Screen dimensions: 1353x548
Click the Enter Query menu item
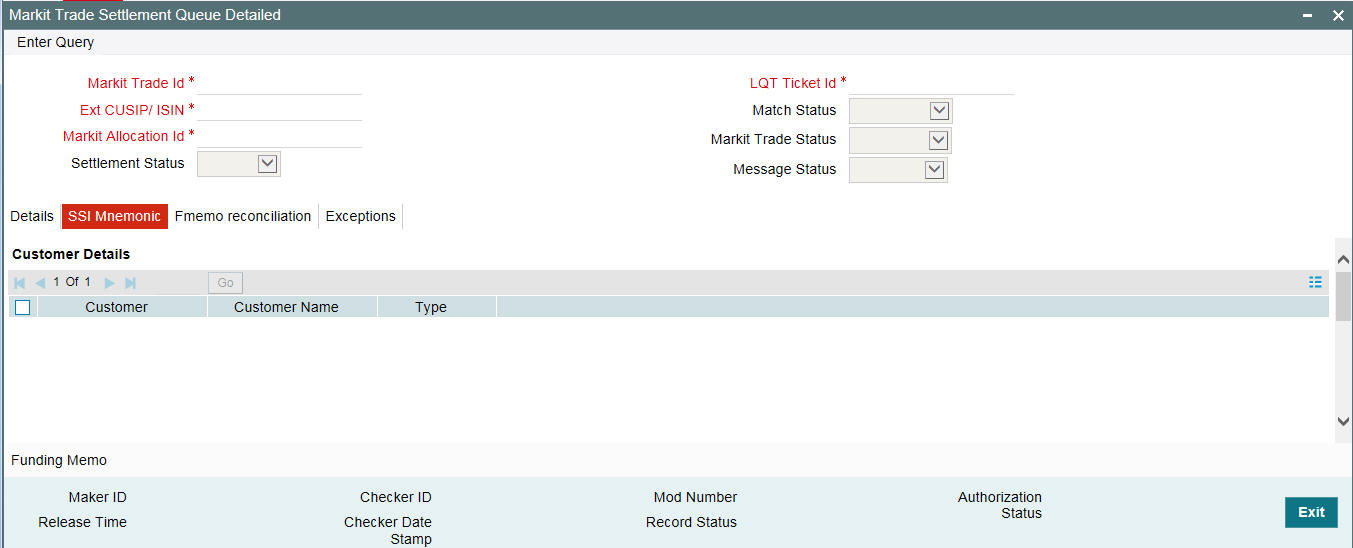pos(56,42)
